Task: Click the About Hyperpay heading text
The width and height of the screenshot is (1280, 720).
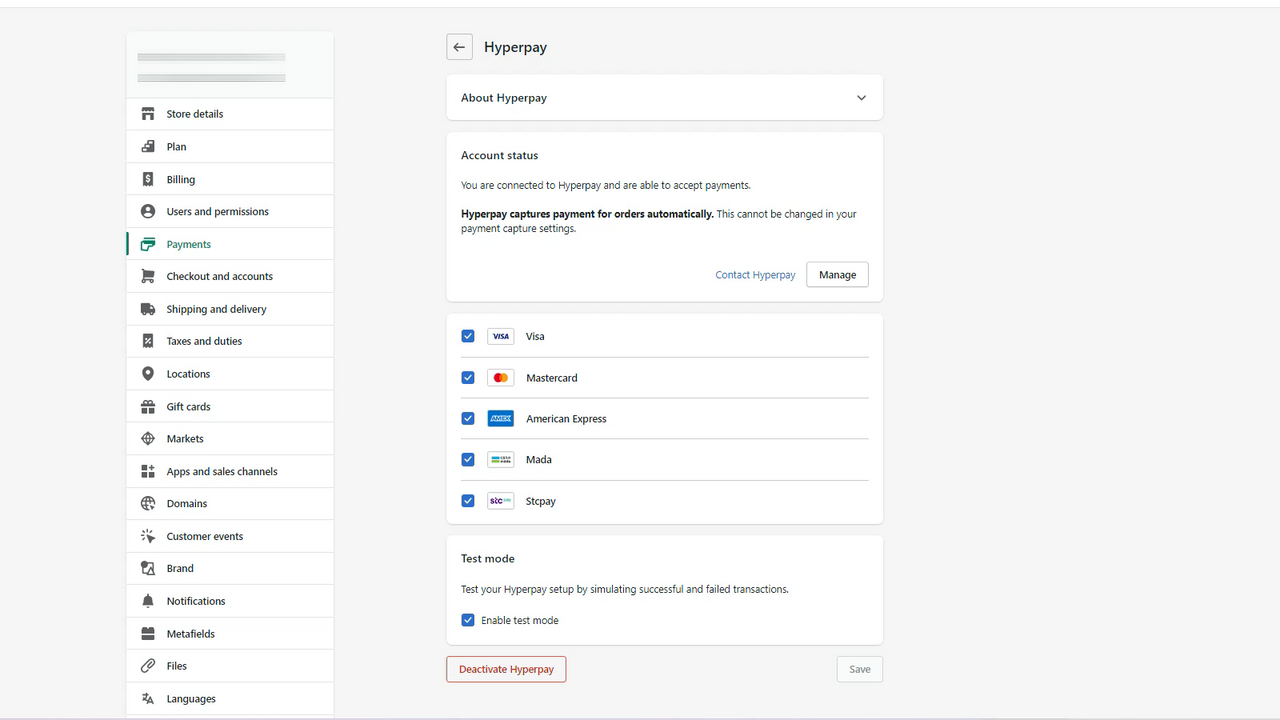Action: (x=504, y=98)
